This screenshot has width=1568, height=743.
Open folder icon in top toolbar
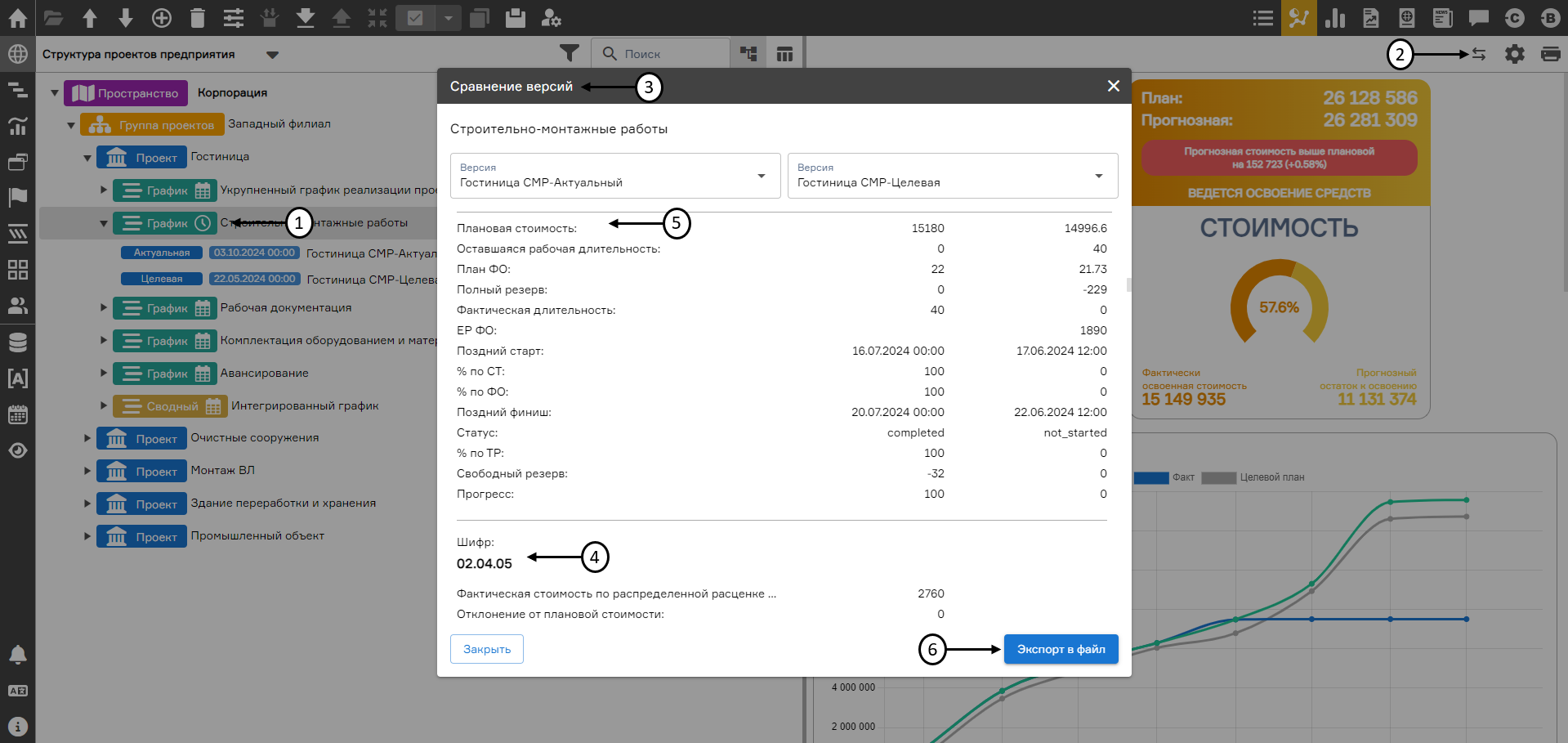[54, 17]
